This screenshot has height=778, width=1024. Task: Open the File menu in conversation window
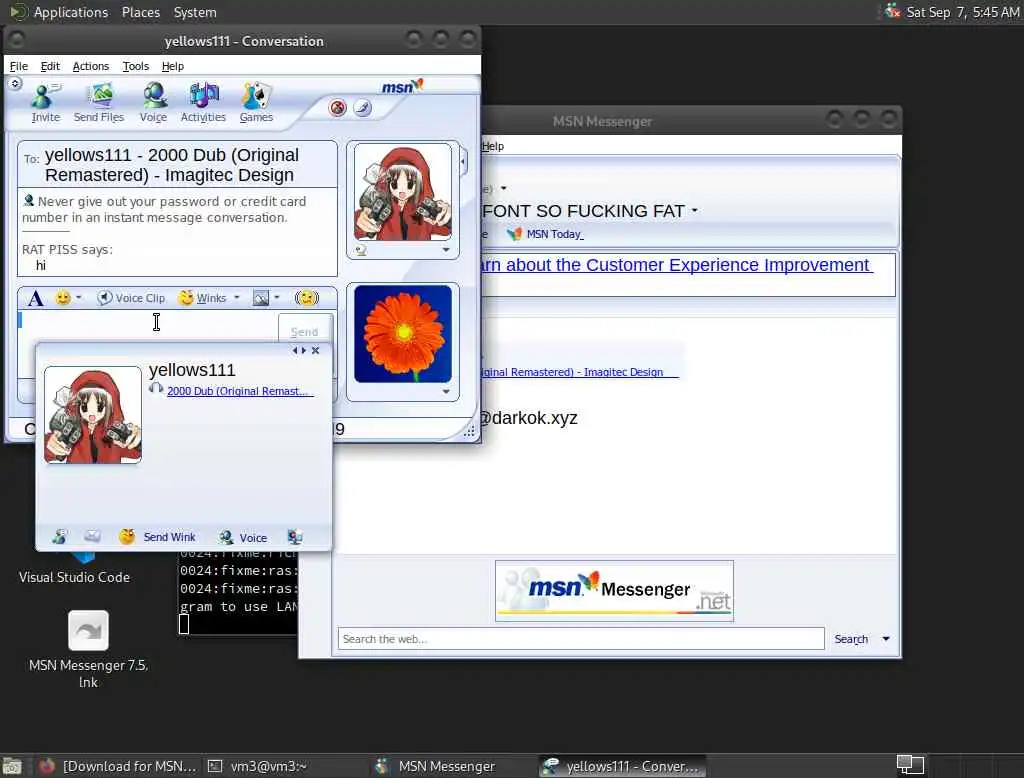19,66
